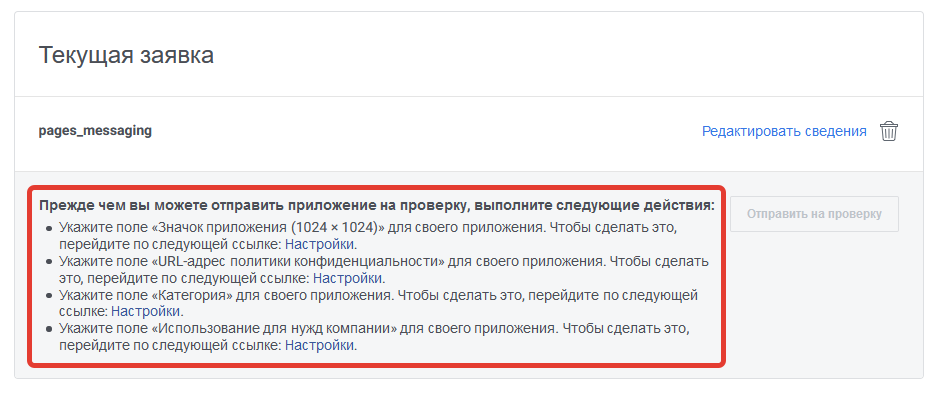Image resolution: width=935 pixels, height=394 pixels.
Task: Delete pages_messaging request via trash icon
Action: tap(888, 131)
